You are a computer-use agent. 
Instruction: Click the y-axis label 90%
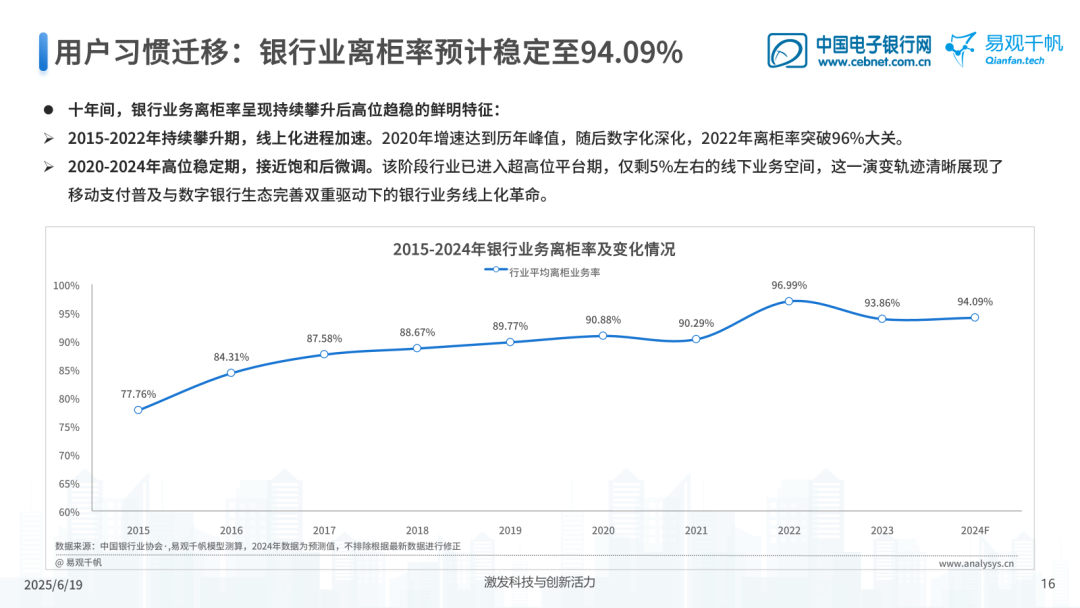[x=69, y=342]
